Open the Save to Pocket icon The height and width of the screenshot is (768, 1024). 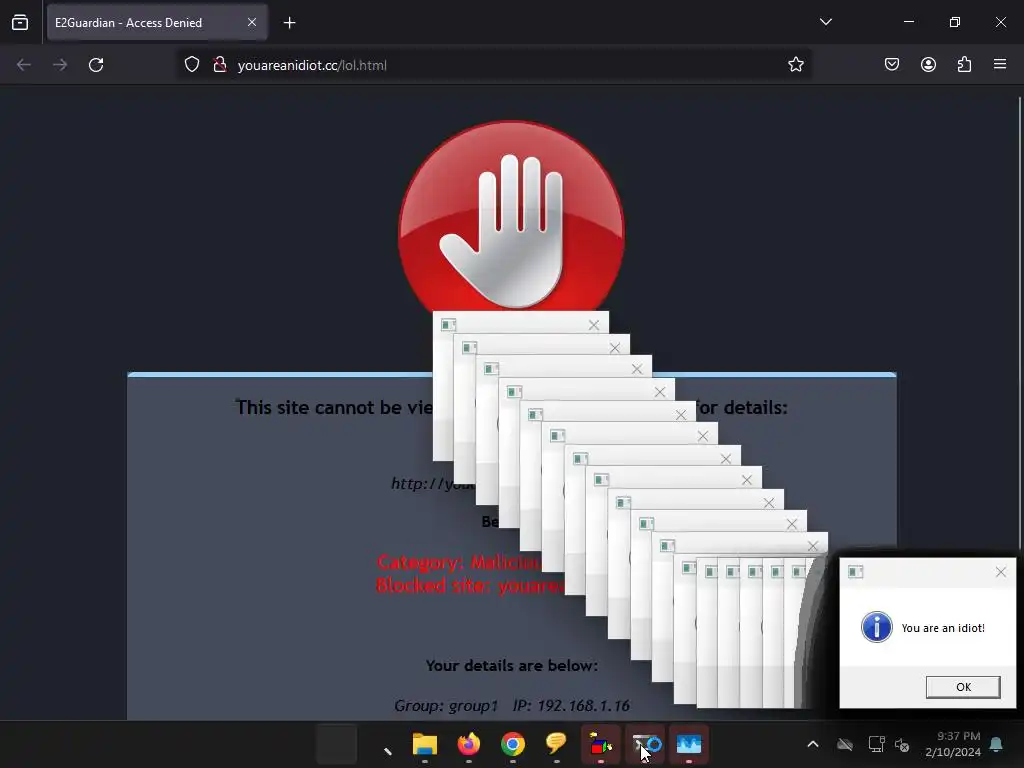coord(891,65)
